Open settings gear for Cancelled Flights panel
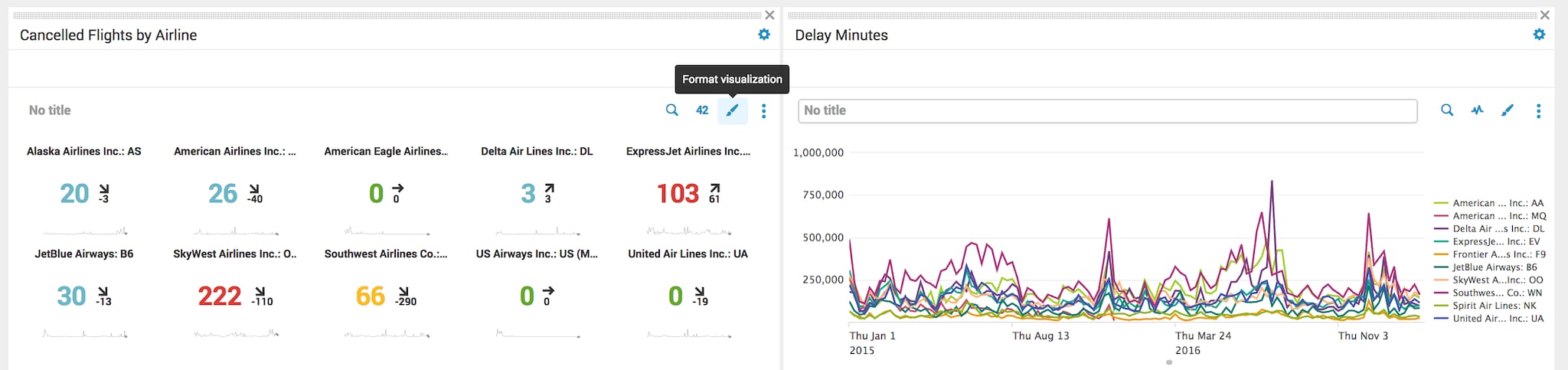 (763, 34)
